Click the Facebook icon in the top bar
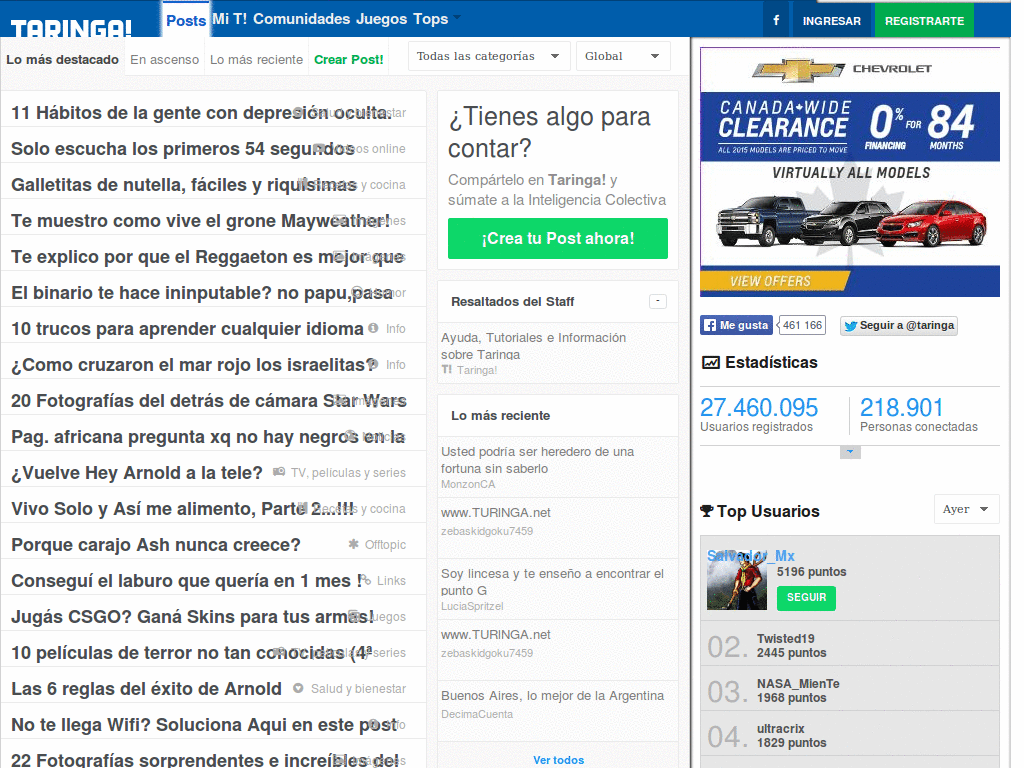 (x=776, y=19)
